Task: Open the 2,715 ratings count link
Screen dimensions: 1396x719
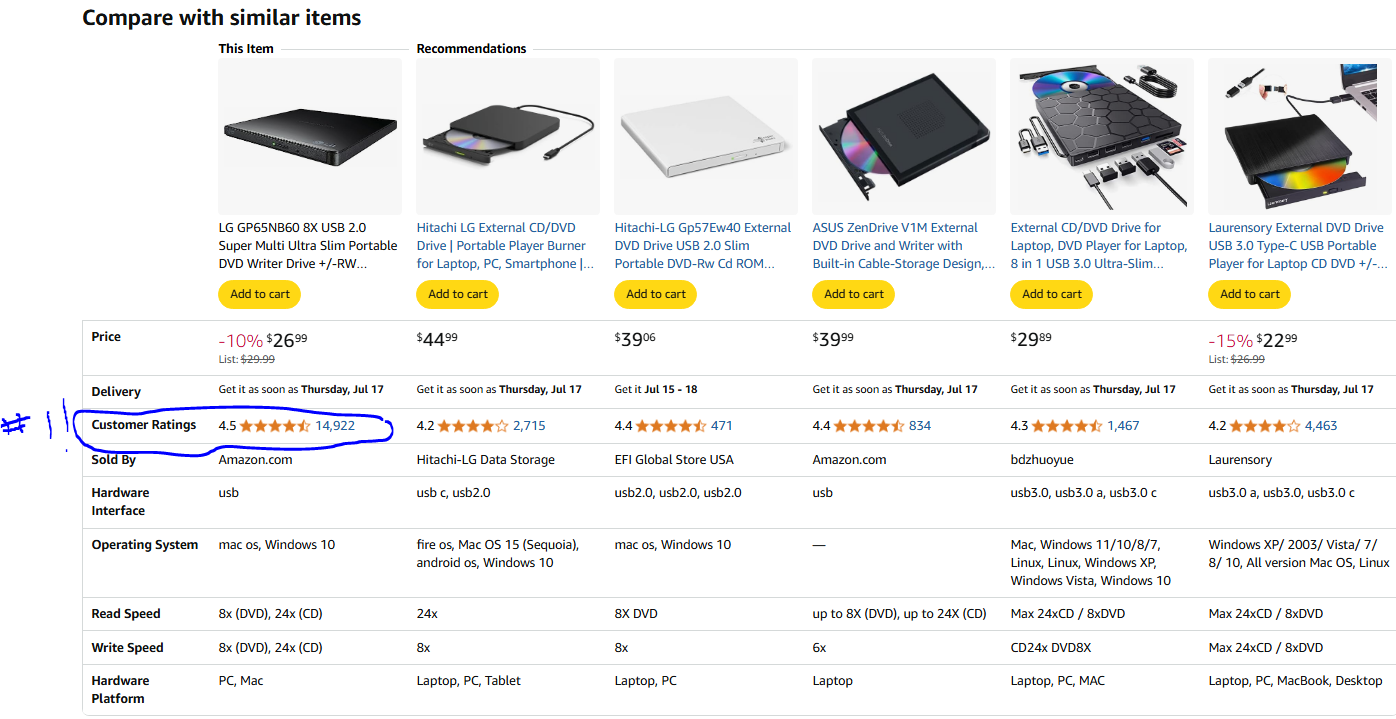Action: (529, 426)
